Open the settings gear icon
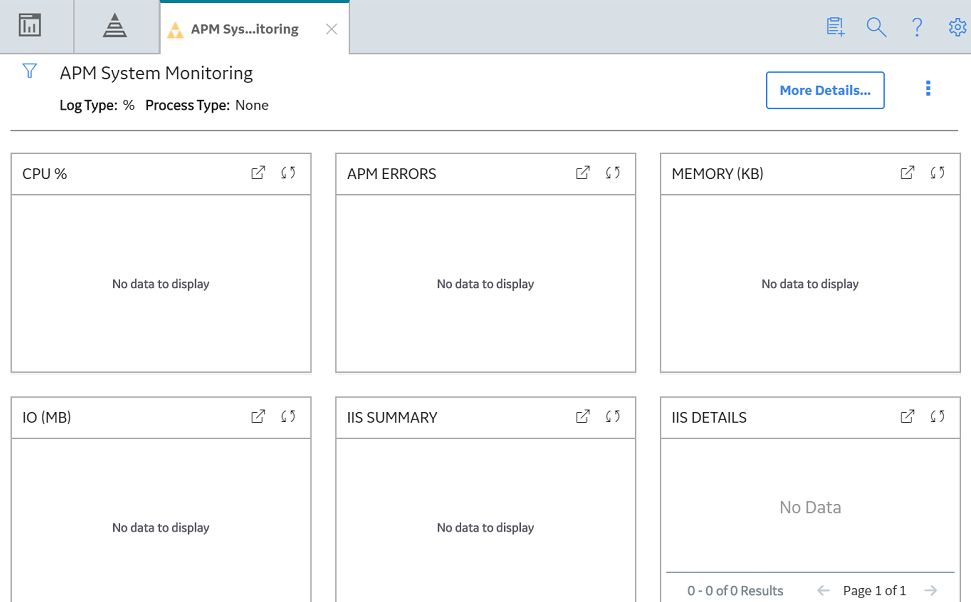Viewport: 971px width, 602px height. 957,27
